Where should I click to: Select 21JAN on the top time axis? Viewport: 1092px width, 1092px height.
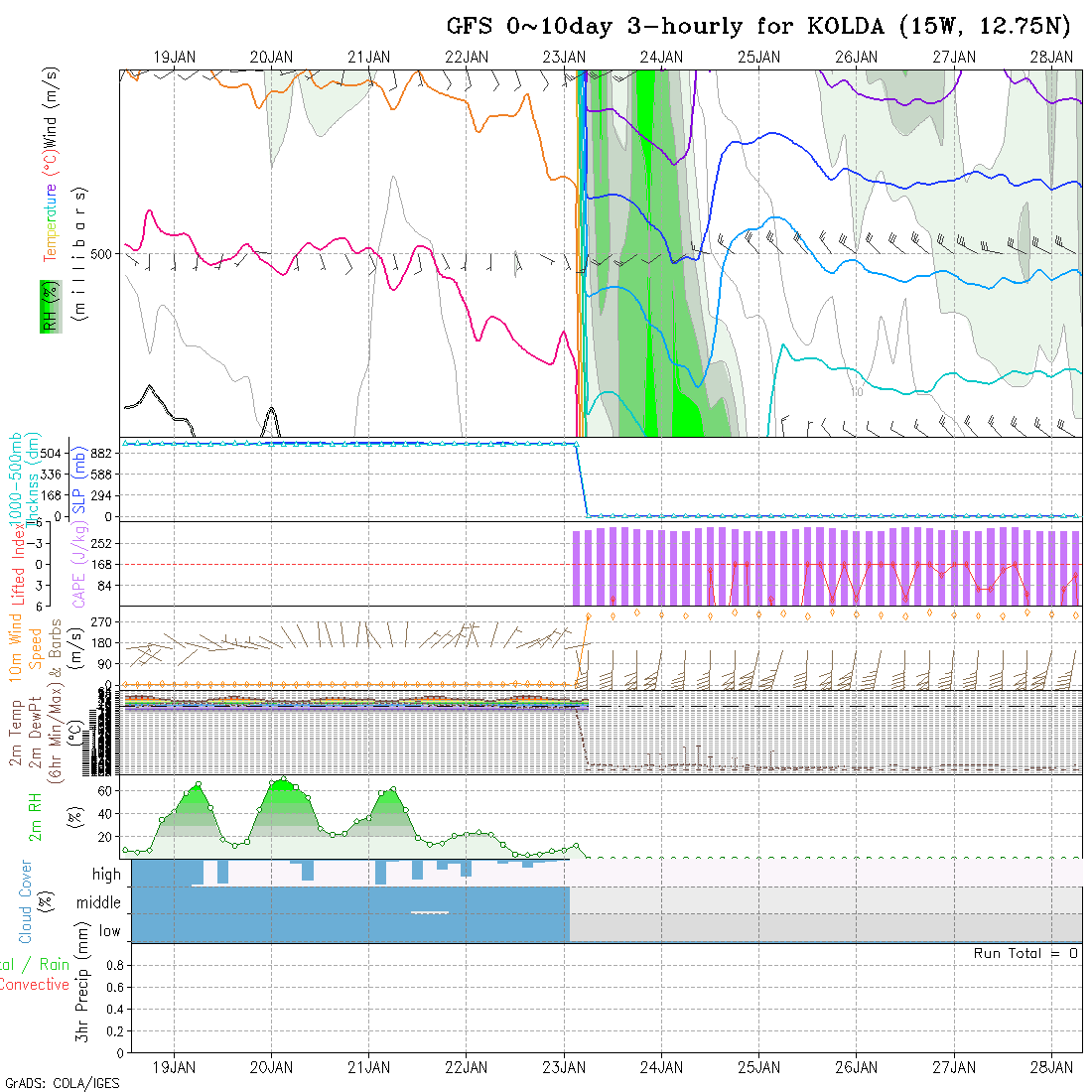click(x=369, y=58)
